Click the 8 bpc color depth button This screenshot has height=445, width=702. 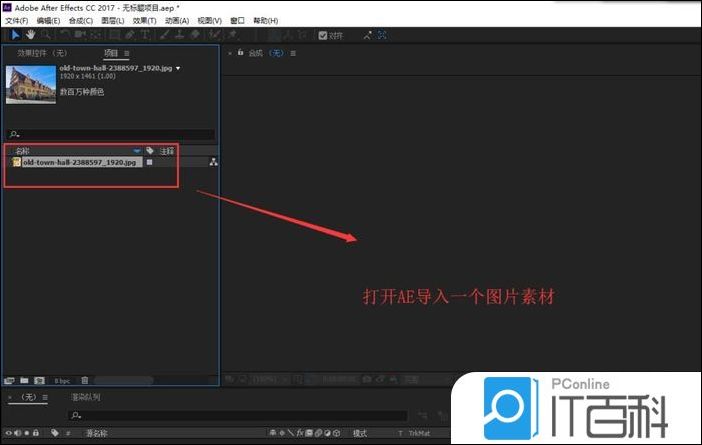pyautogui.click(x=62, y=381)
